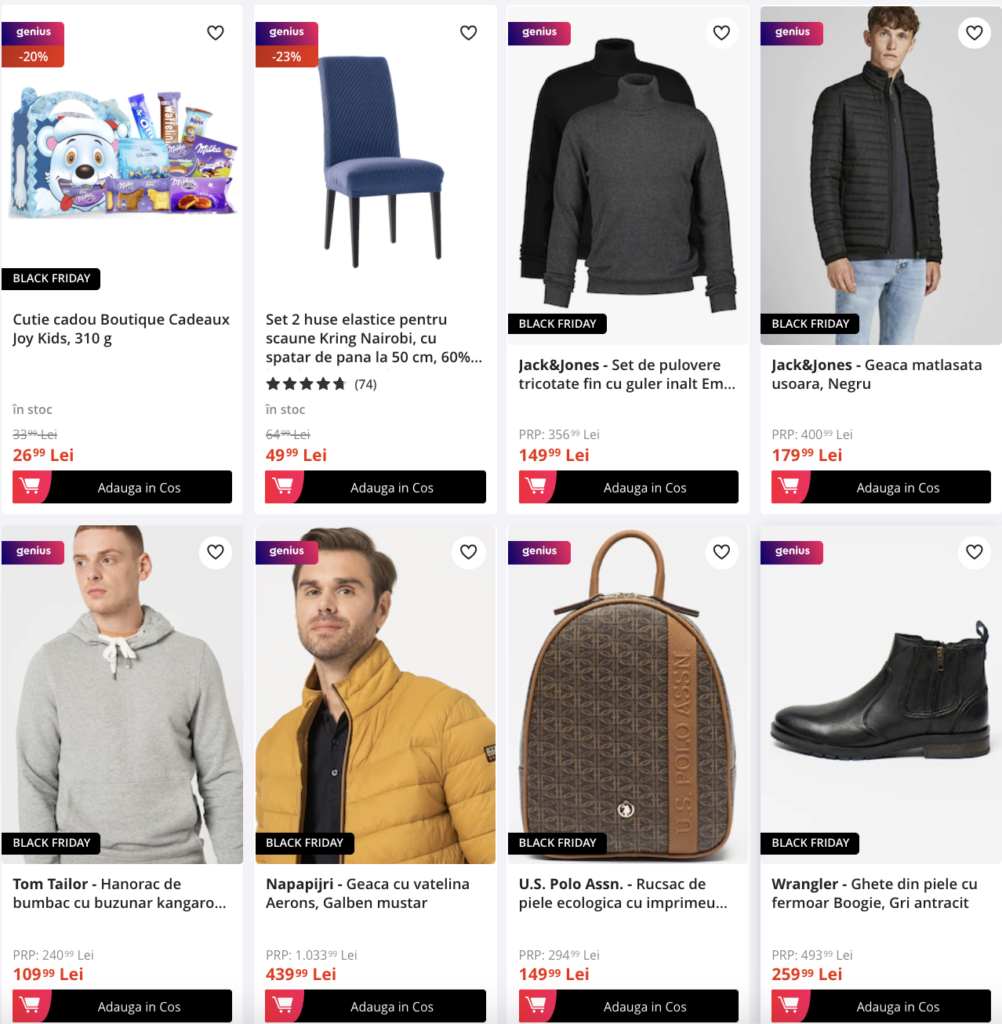
Task: Open Napapijri Geaca cu vatelina product link
Action: pyautogui.click(x=367, y=893)
